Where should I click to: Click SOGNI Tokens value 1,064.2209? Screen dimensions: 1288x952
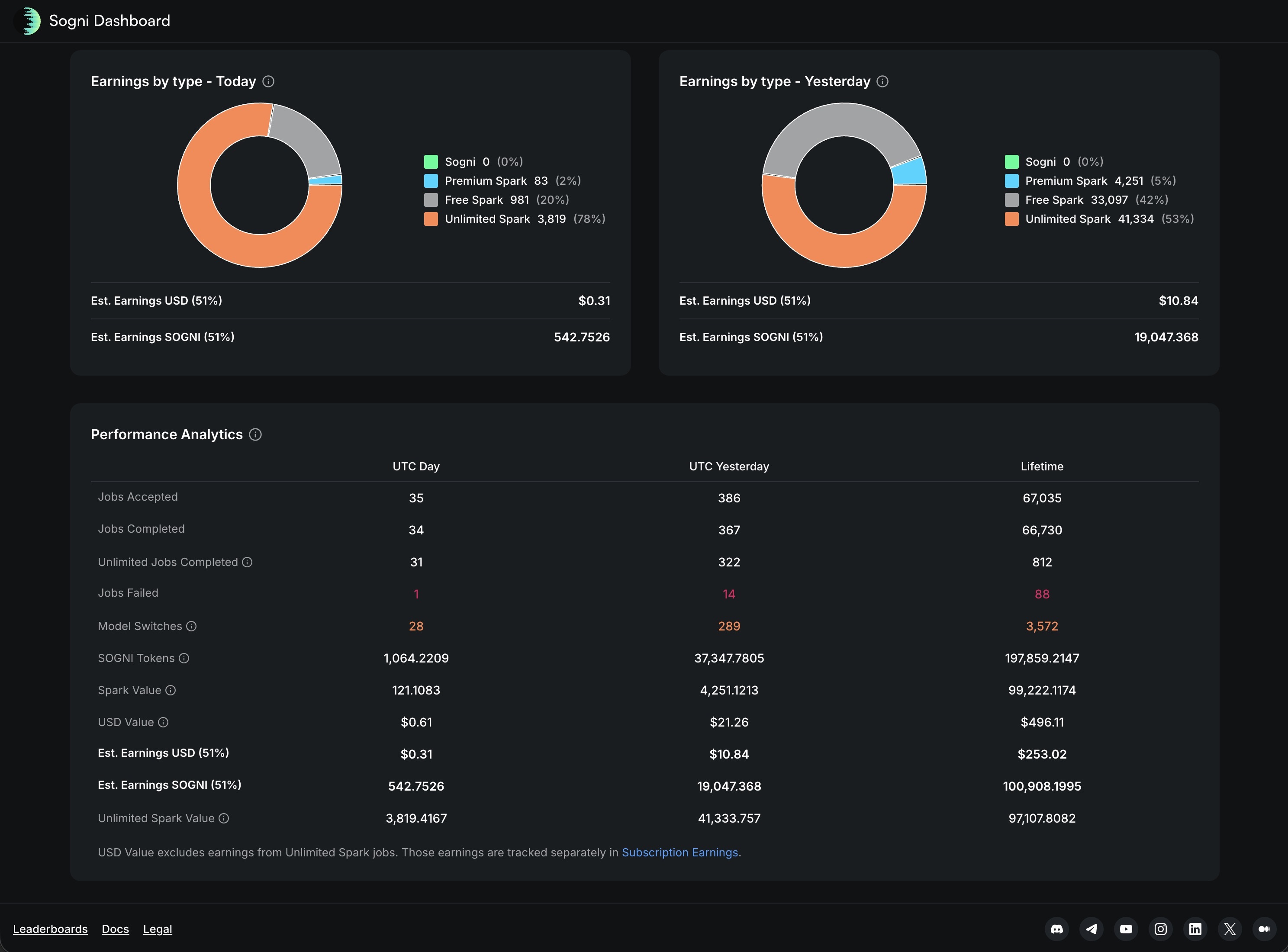pos(416,658)
